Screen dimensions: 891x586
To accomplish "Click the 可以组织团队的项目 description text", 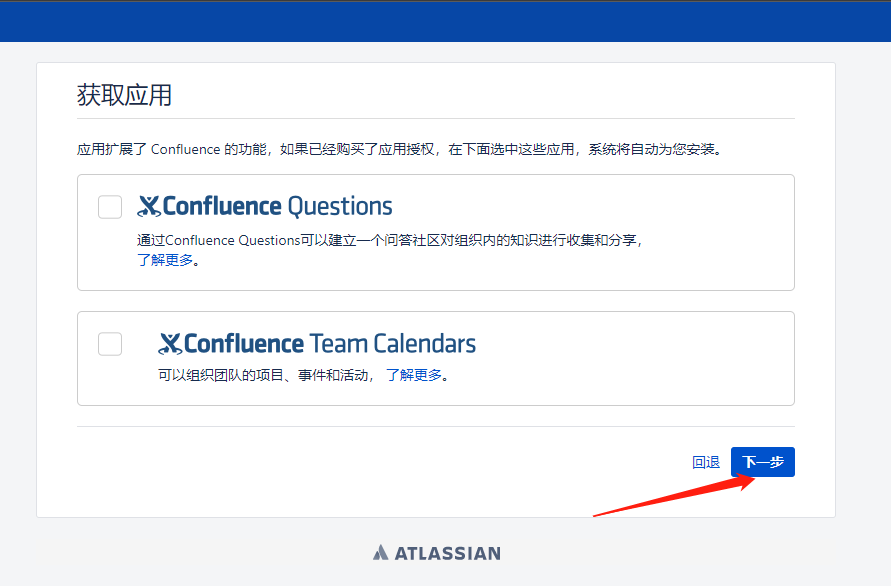I will (x=265, y=376).
